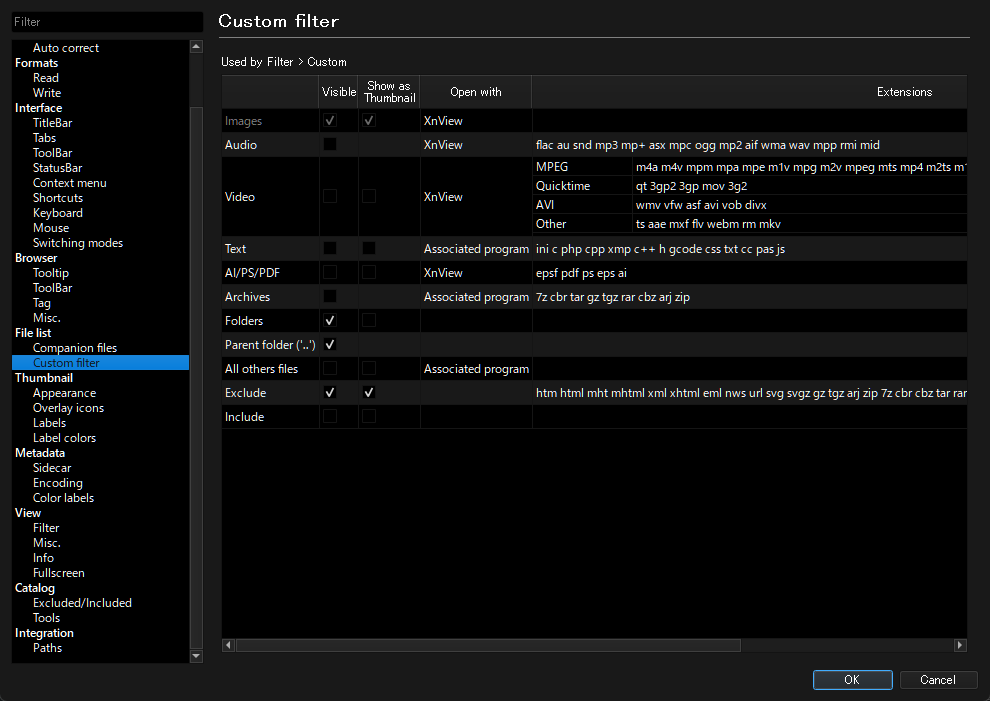The width and height of the screenshot is (990, 701).
Task: Change Open with for Text row
Action: pyautogui.click(x=476, y=249)
